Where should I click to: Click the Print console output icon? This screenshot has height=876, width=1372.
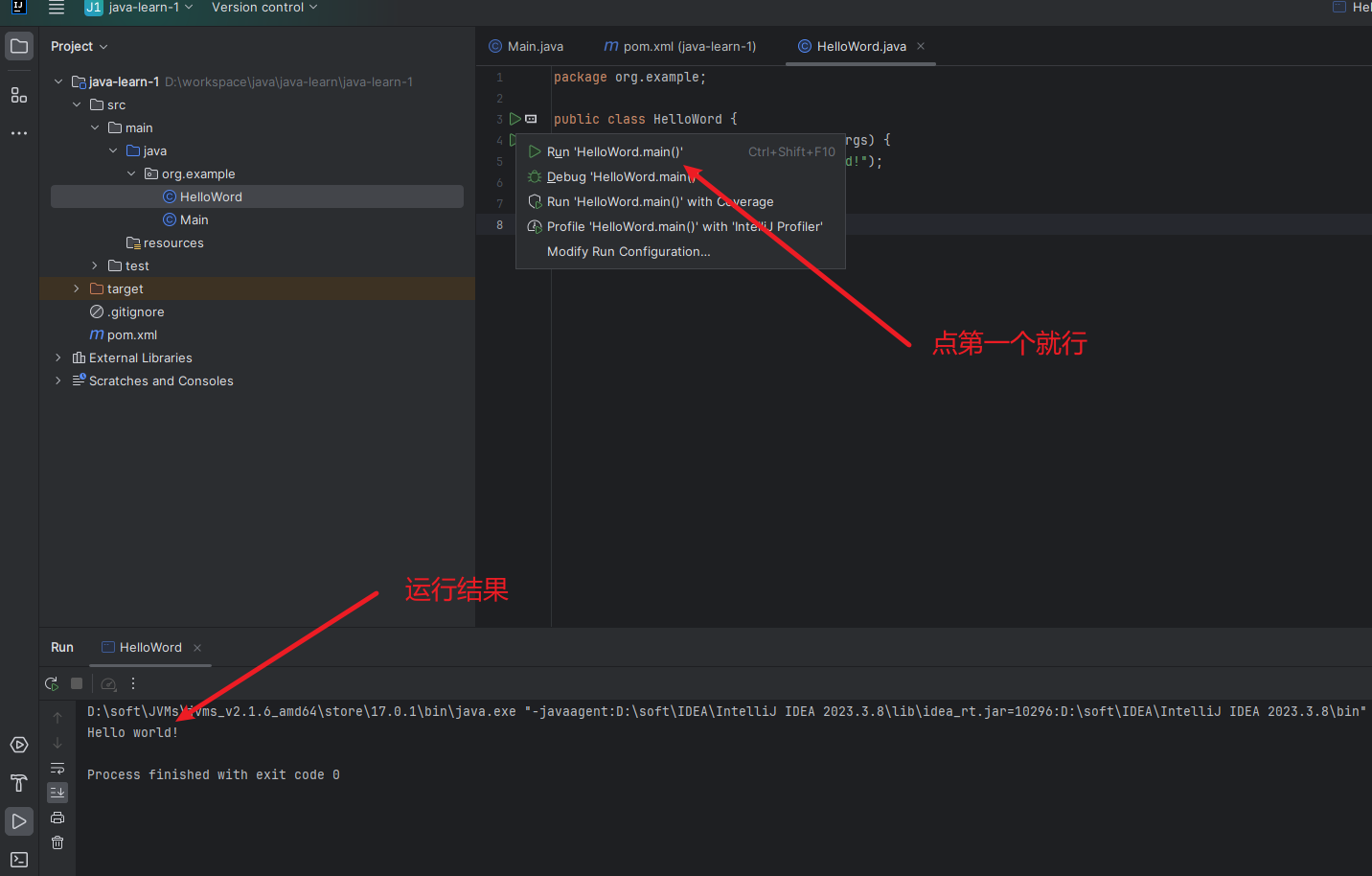[x=57, y=818]
